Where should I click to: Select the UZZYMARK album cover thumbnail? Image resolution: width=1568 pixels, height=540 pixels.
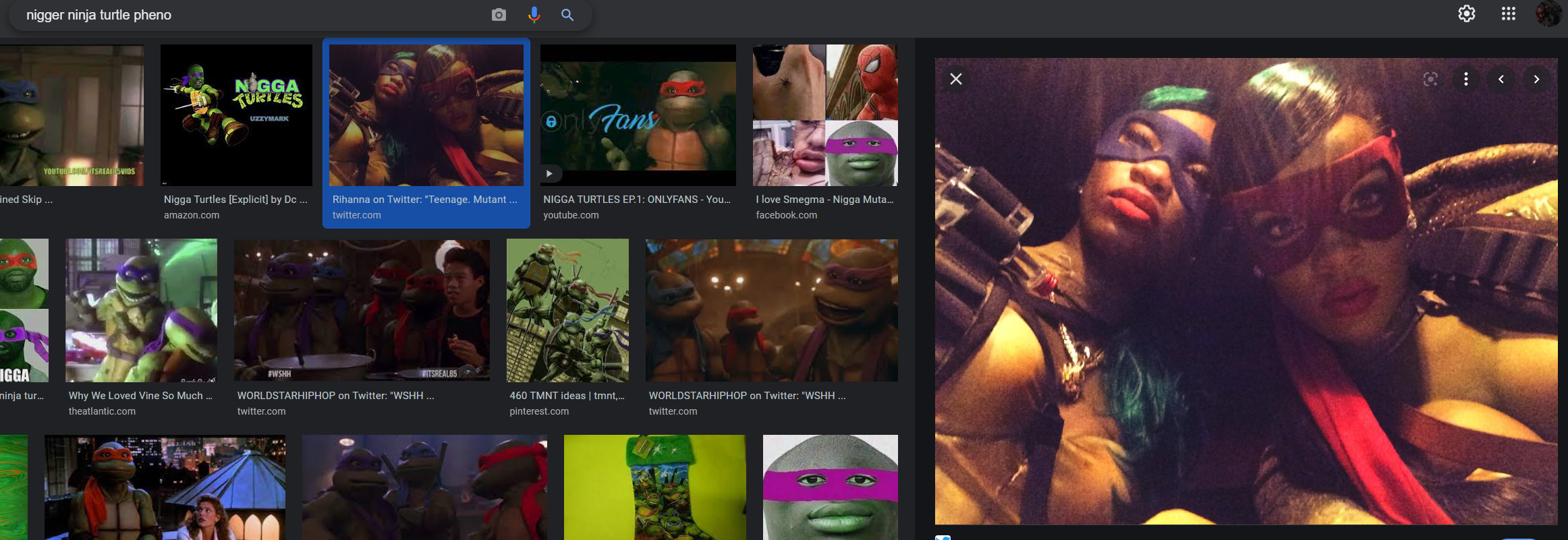[x=236, y=115]
